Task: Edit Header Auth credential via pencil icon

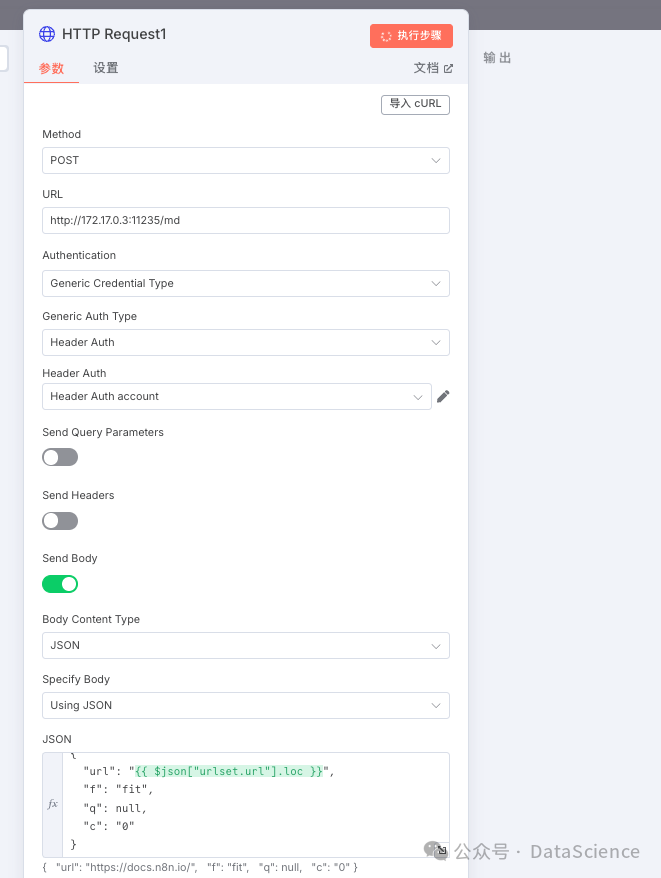Action: point(443,396)
